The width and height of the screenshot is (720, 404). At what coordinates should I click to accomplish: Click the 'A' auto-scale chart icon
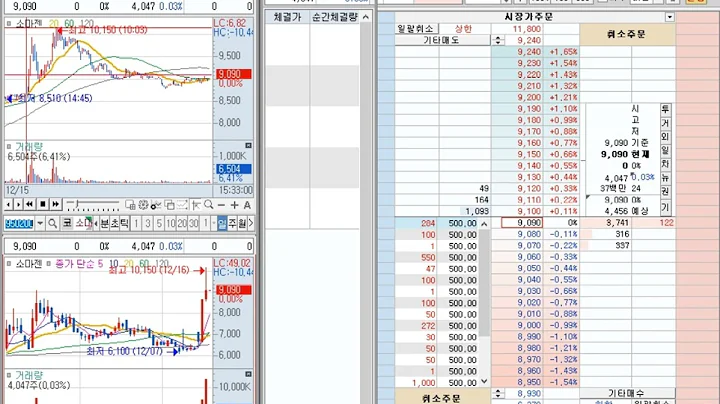[x=247, y=205]
